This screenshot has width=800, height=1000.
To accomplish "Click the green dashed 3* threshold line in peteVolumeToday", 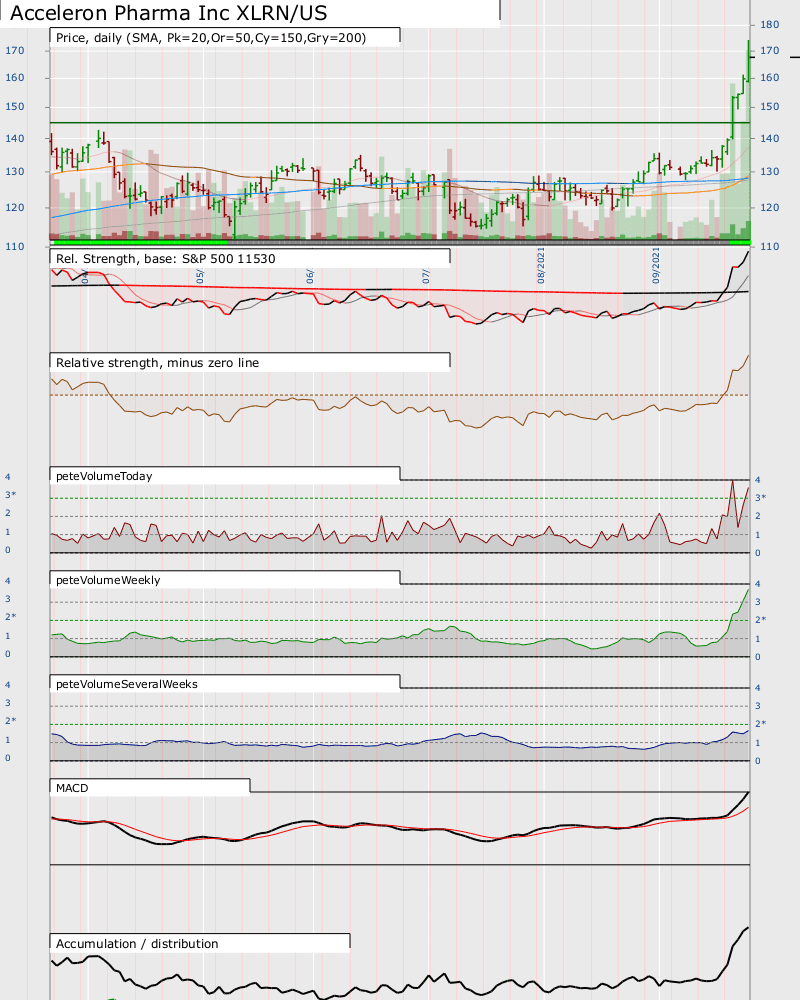I will [399, 498].
